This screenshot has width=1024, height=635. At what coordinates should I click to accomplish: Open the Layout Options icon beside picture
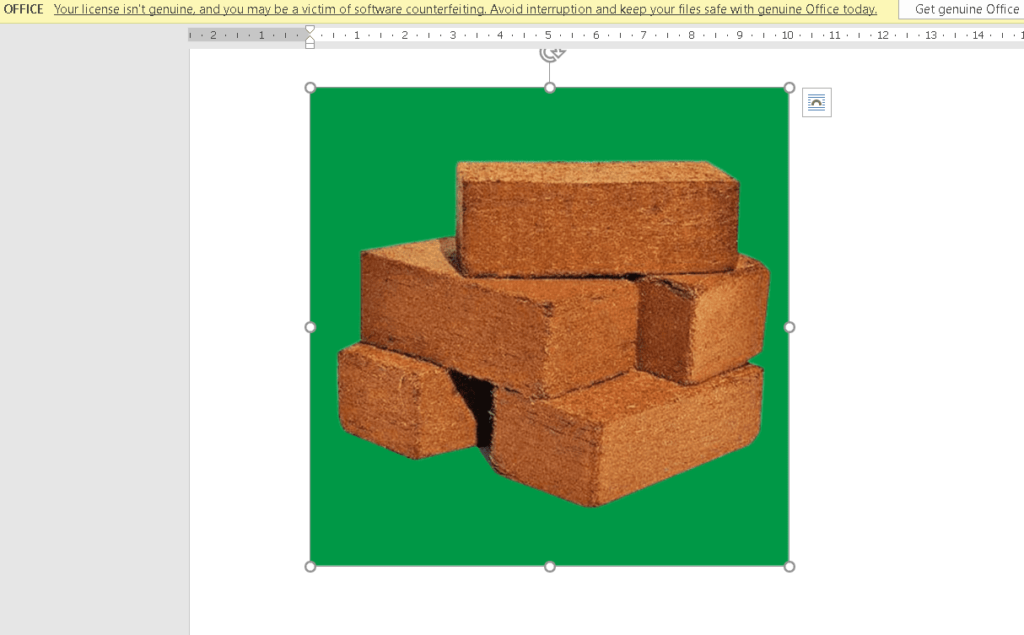pos(816,102)
